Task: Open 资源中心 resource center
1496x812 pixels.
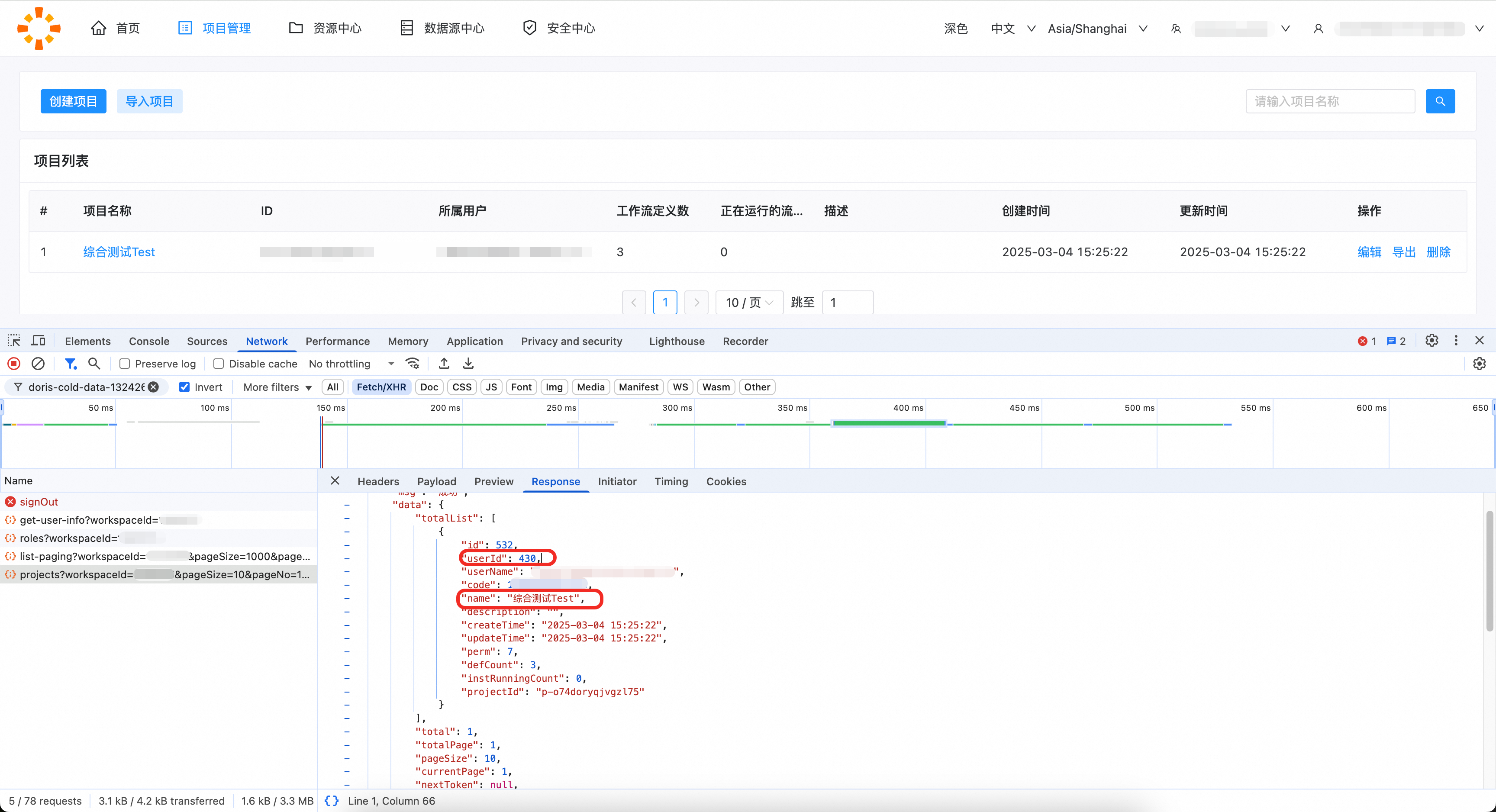Action: click(325, 28)
